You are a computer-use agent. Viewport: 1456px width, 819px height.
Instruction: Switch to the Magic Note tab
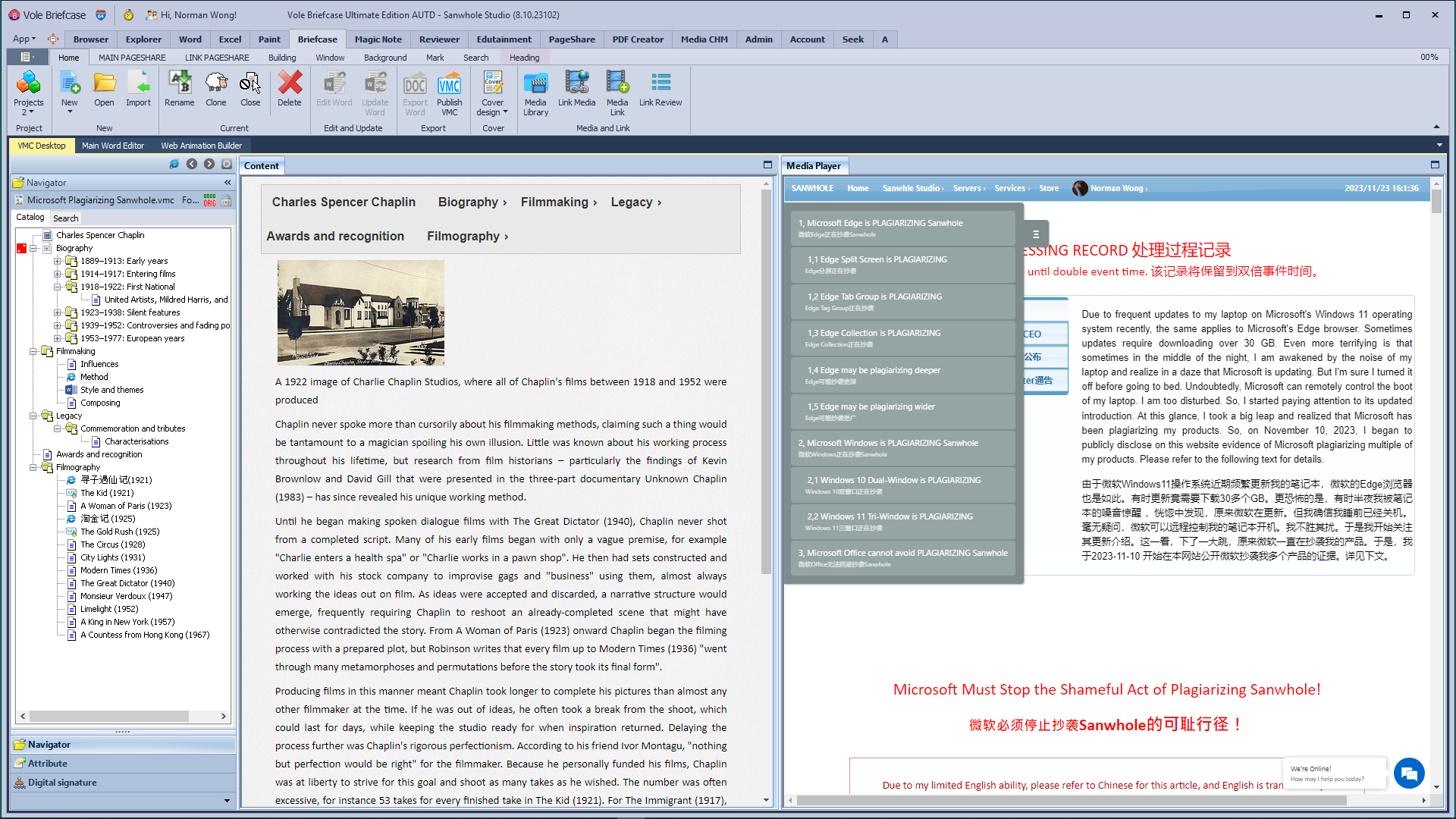pos(378,39)
